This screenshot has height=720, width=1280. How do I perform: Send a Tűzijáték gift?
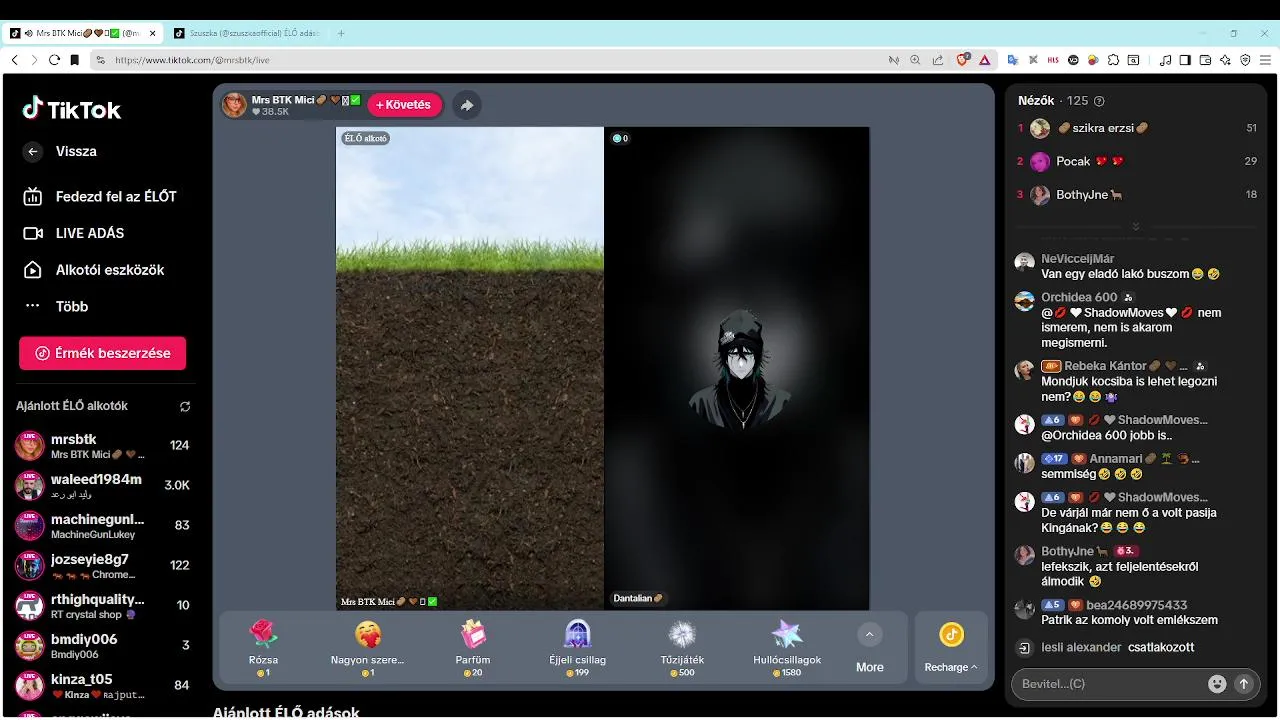pyautogui.click(x=683, y=648)
